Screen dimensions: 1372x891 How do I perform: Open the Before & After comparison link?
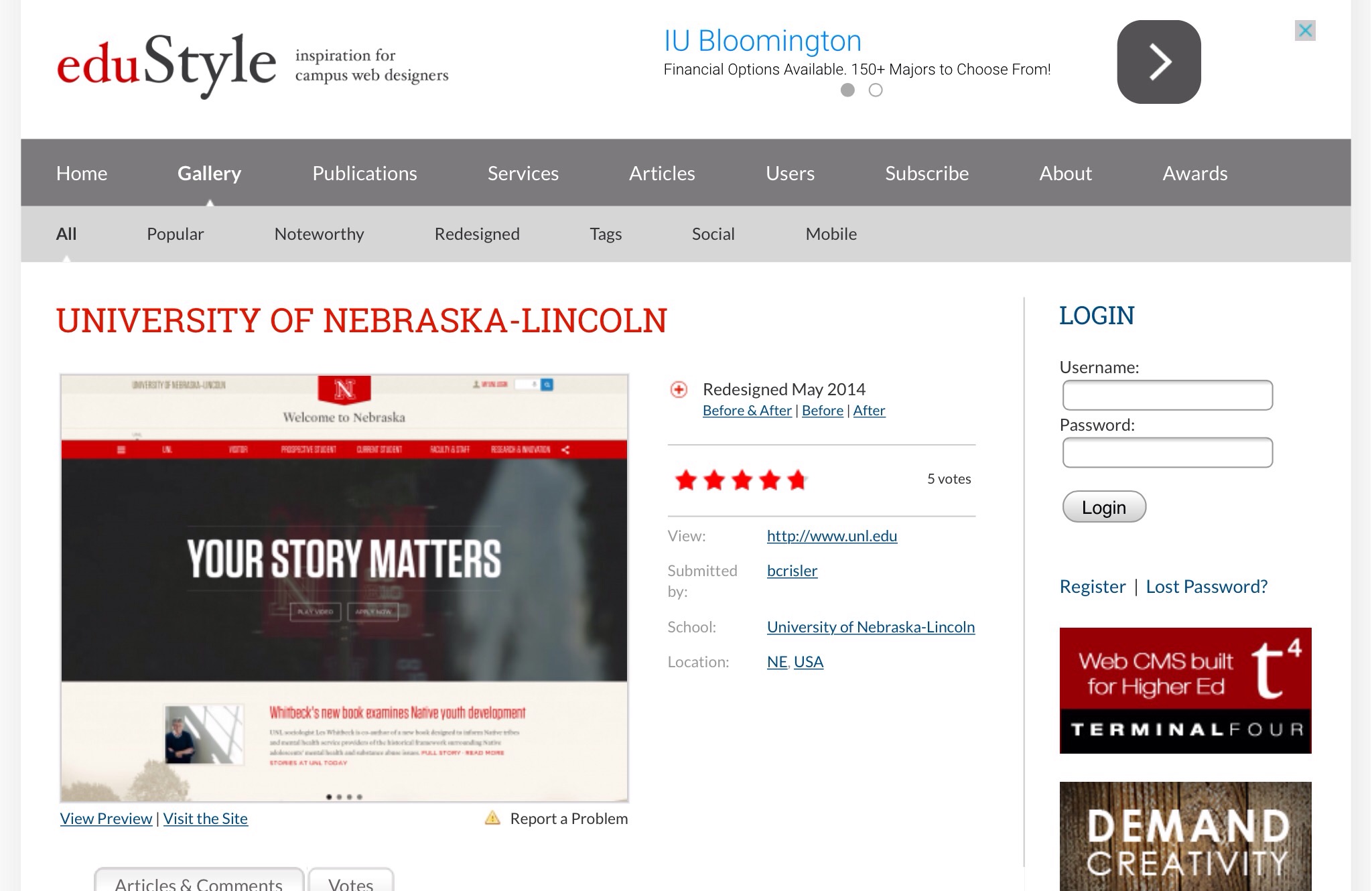point(746,410)
